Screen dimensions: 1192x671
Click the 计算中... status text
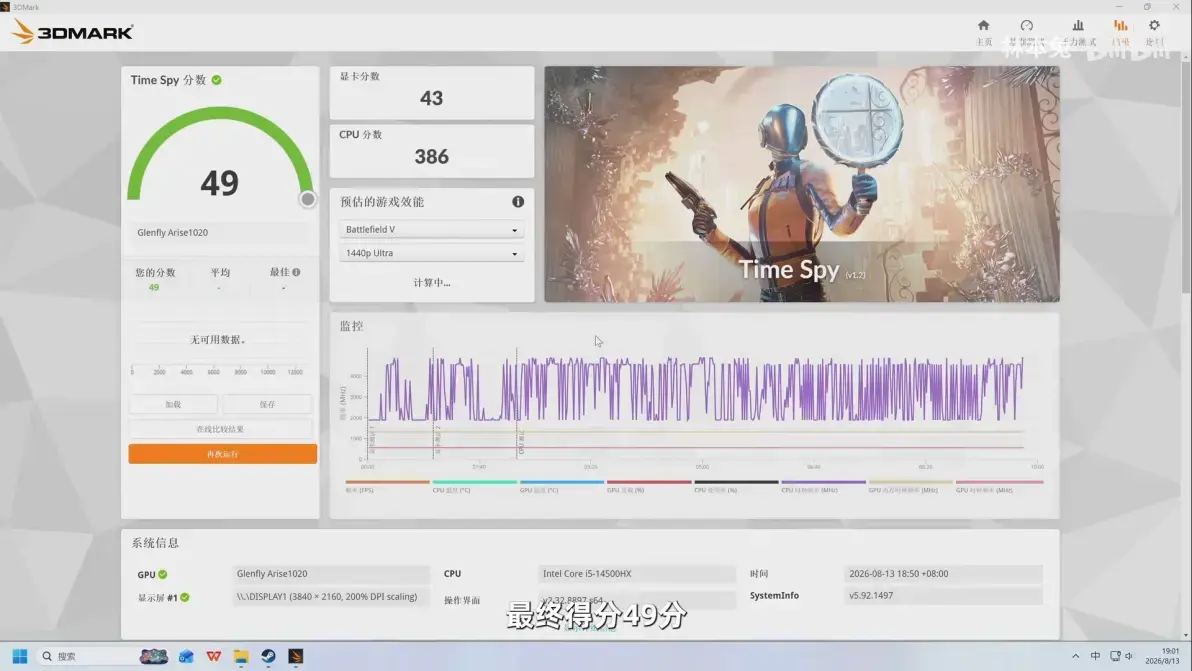coord(432,283)
